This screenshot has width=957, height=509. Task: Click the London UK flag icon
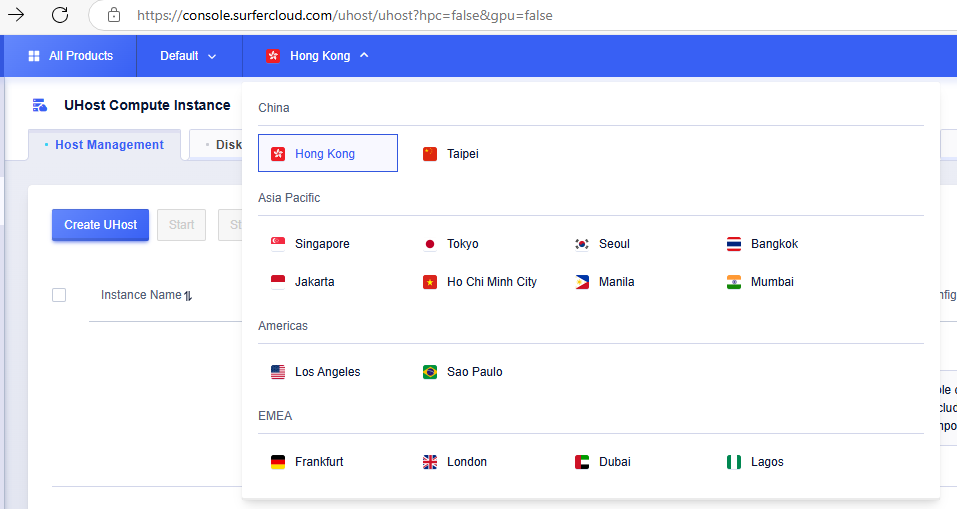coord(430,461)
